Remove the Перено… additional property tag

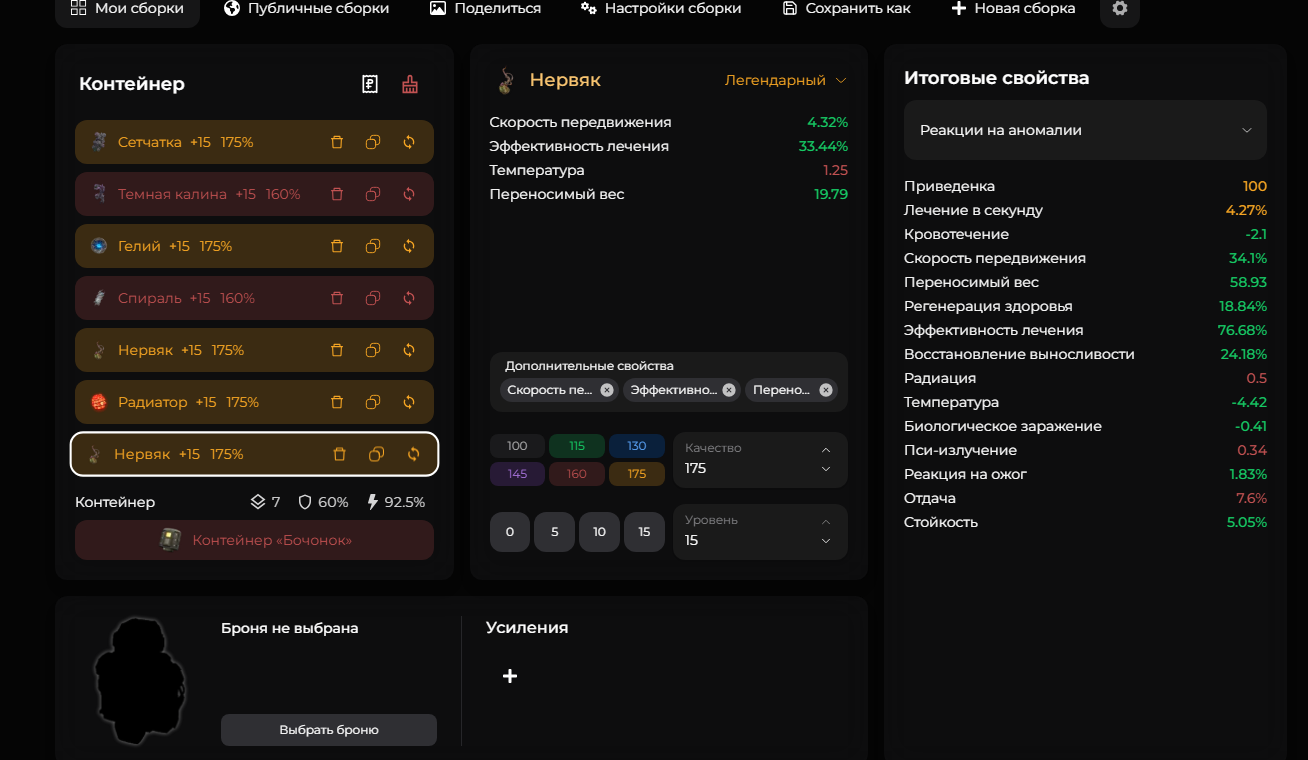pos(826,390)
